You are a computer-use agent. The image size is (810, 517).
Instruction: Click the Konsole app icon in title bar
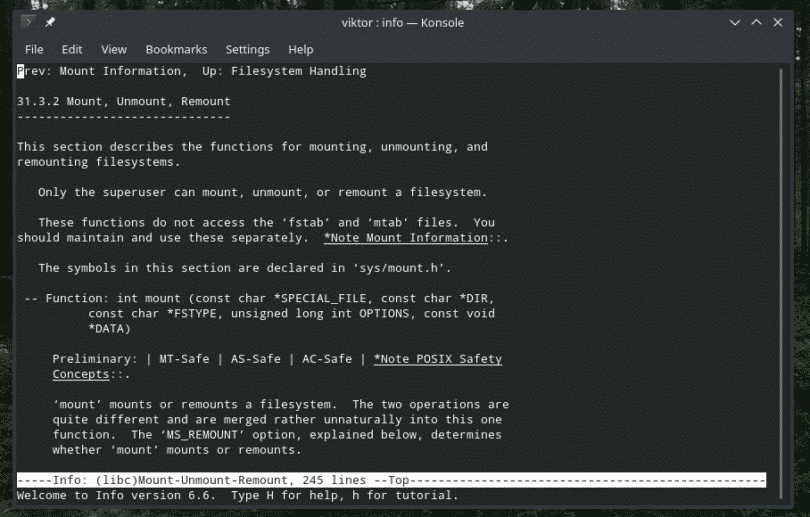pos(28,22)
